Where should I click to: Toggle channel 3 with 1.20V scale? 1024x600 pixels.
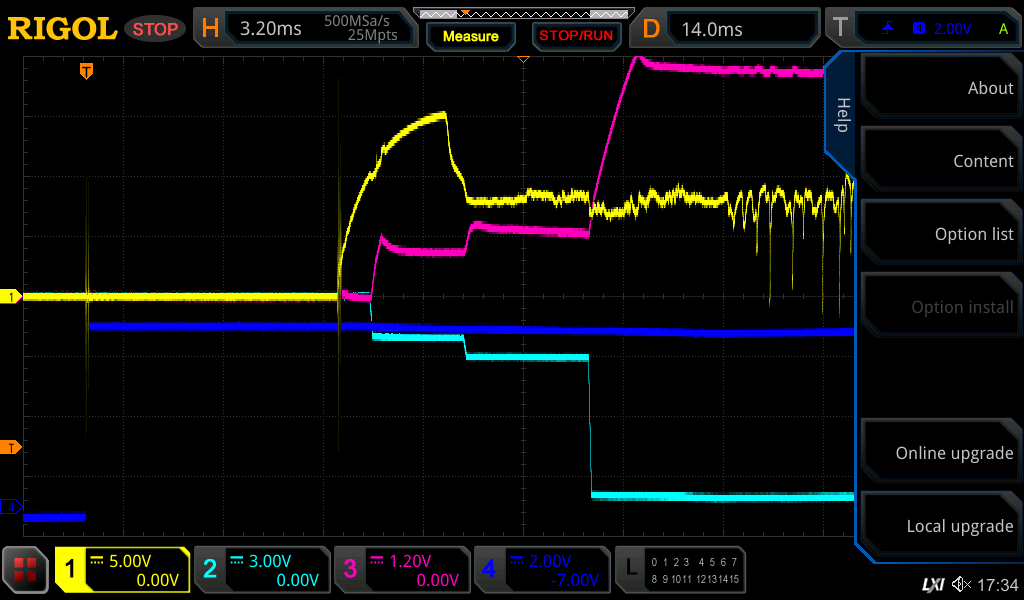click(401, 570)
